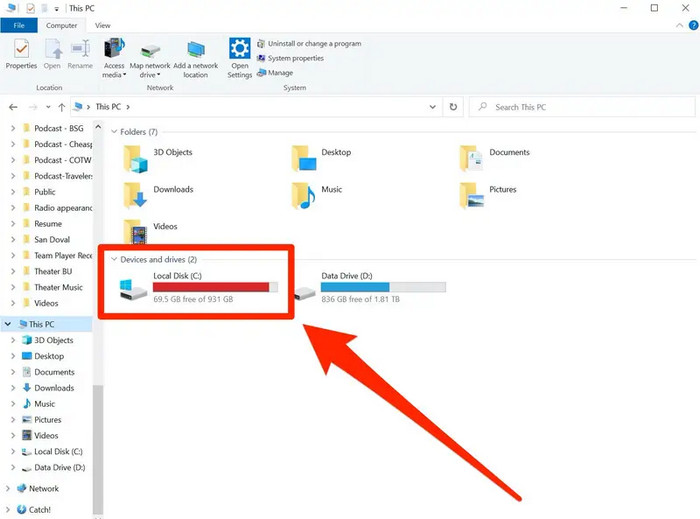Switch to the Computer ribbon tab
Image resolution: width=700 pixels, height=519 pixels.
(62, 25)
